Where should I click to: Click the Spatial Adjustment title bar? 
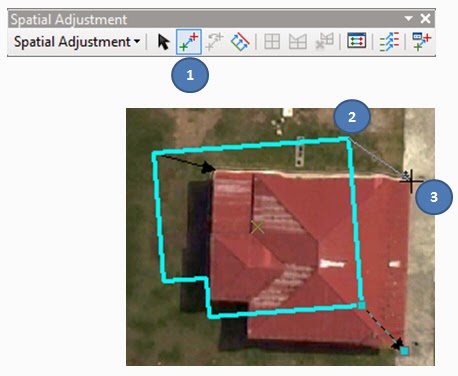pos(221,19)
